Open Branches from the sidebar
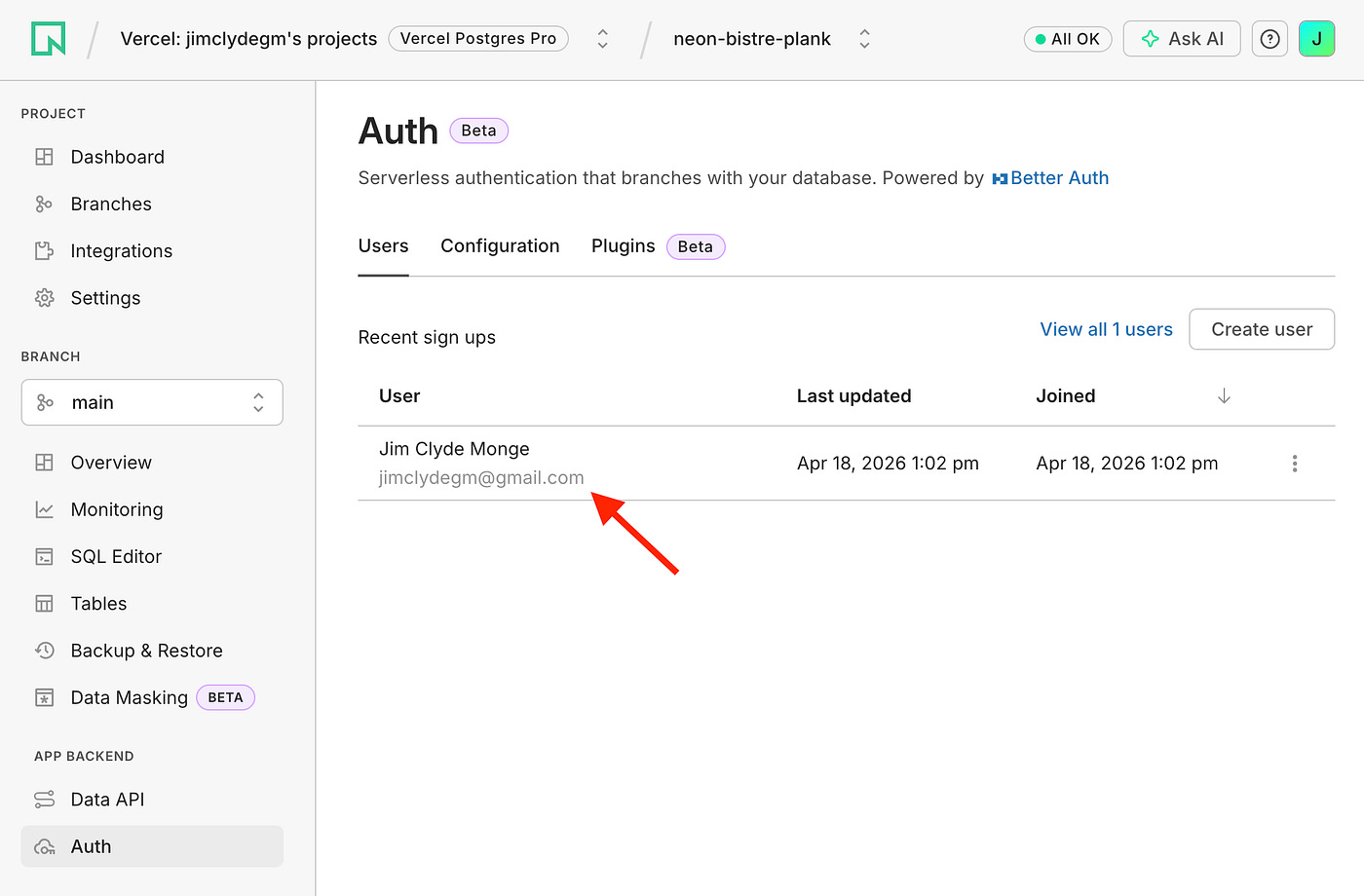 pyautogui.click(x=110, y=205)
